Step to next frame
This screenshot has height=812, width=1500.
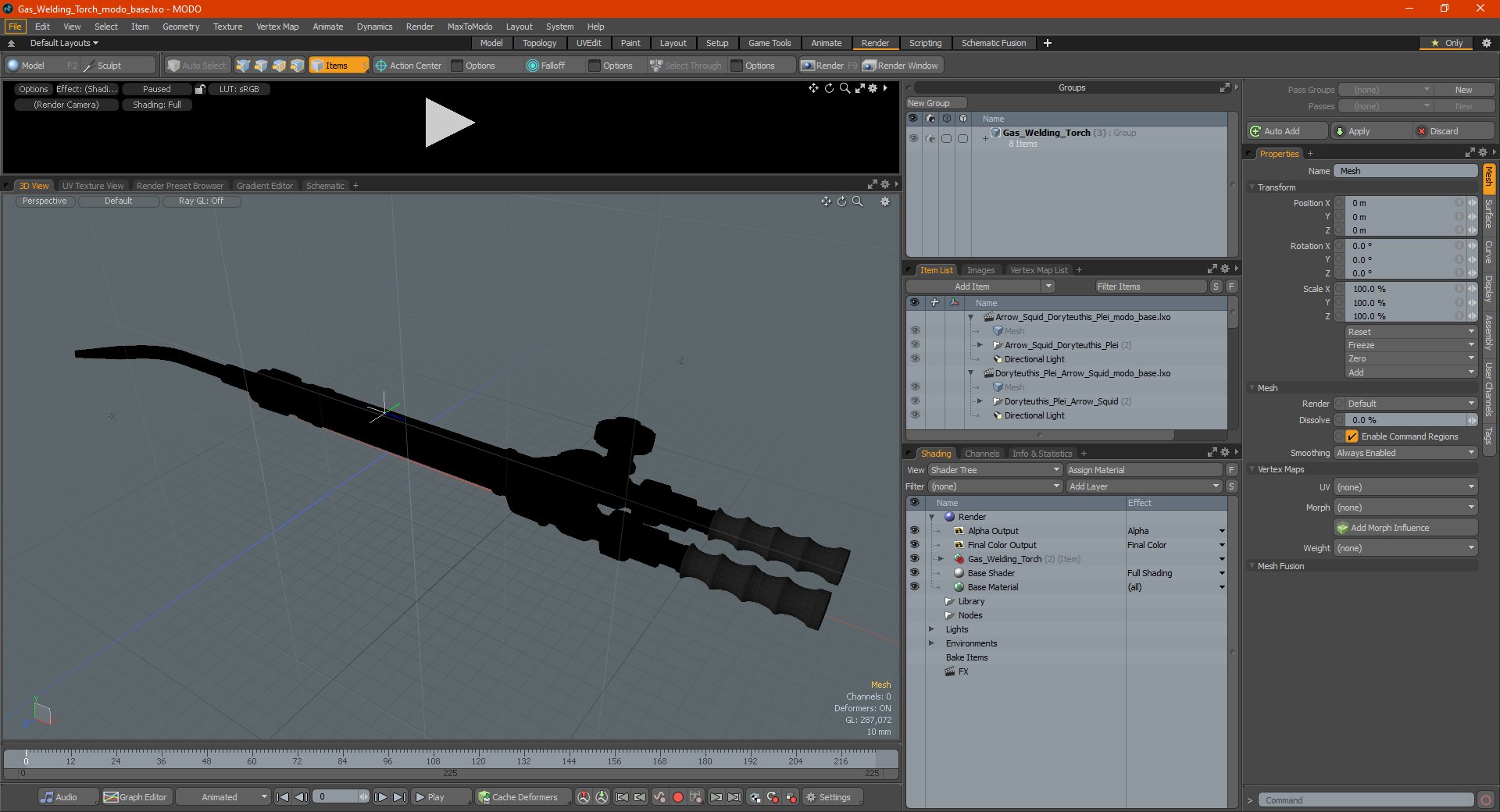click(380, 797)
